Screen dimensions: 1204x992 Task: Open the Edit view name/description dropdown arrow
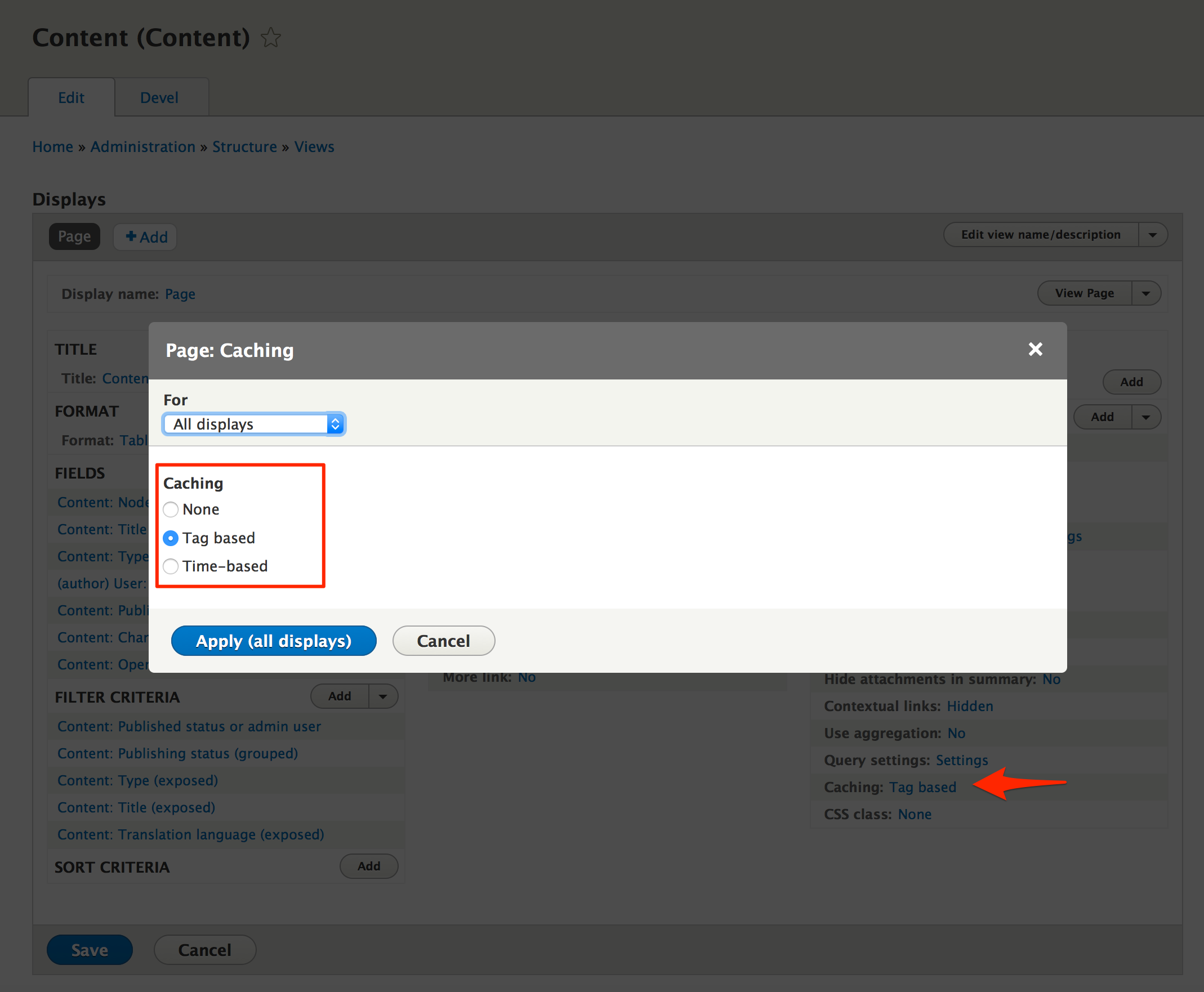1153,234
